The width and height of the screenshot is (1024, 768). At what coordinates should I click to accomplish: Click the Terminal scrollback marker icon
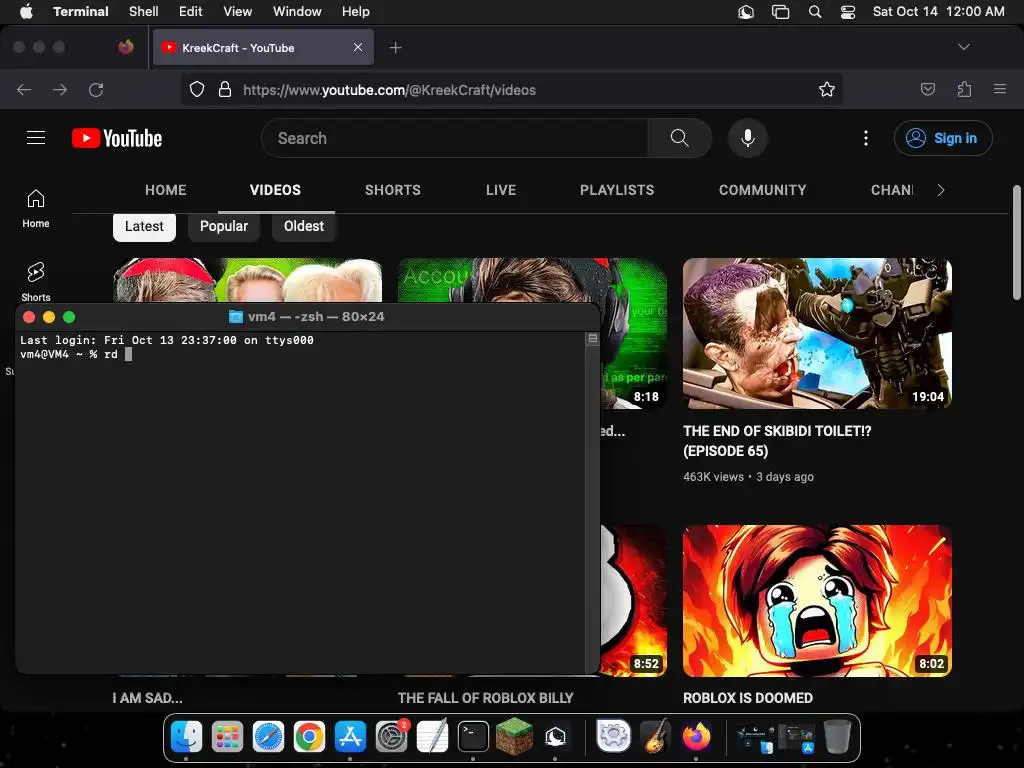click(592, 338)
